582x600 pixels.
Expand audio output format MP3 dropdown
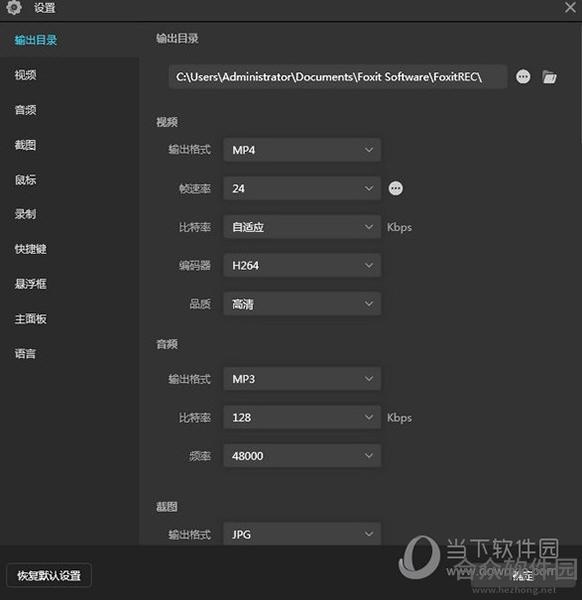[302, 379]
